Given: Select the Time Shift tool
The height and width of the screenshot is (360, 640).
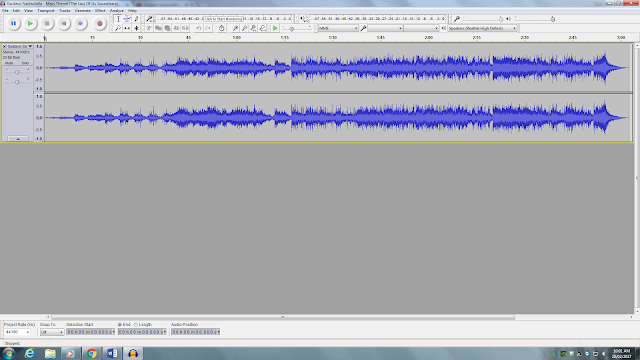Looking at the screenshot, I should pos(127,28).
